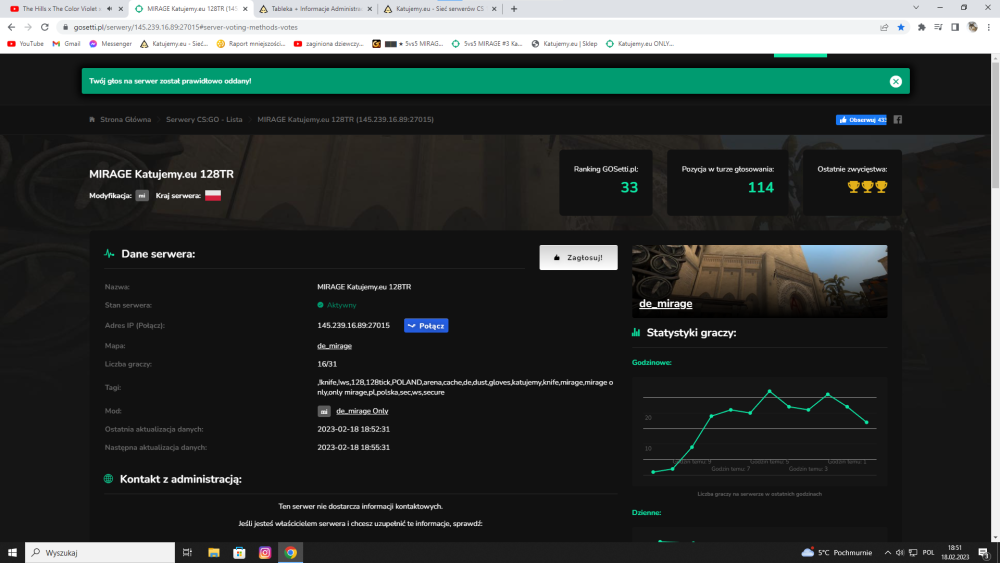Click the blue Połącz connect button
Viewport: 1000px width, 563px height.
click(426, 326)
